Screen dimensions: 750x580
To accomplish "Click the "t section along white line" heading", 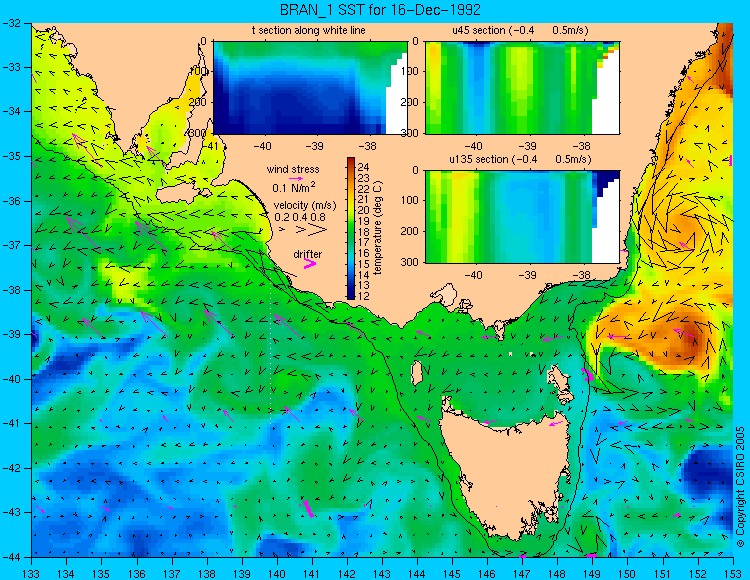I will [x=309, y=30].
